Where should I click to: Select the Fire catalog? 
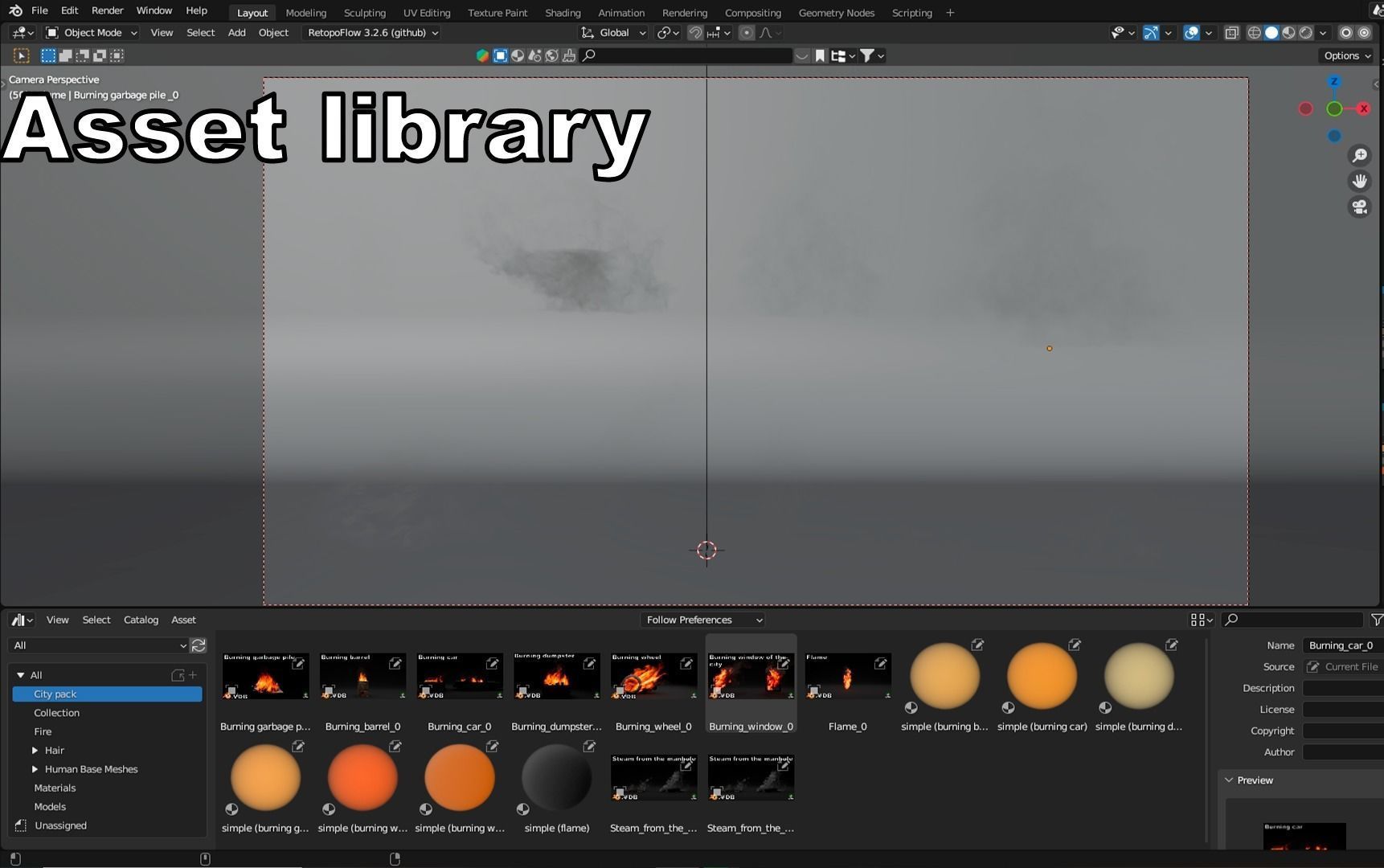[x=43, y=731]
